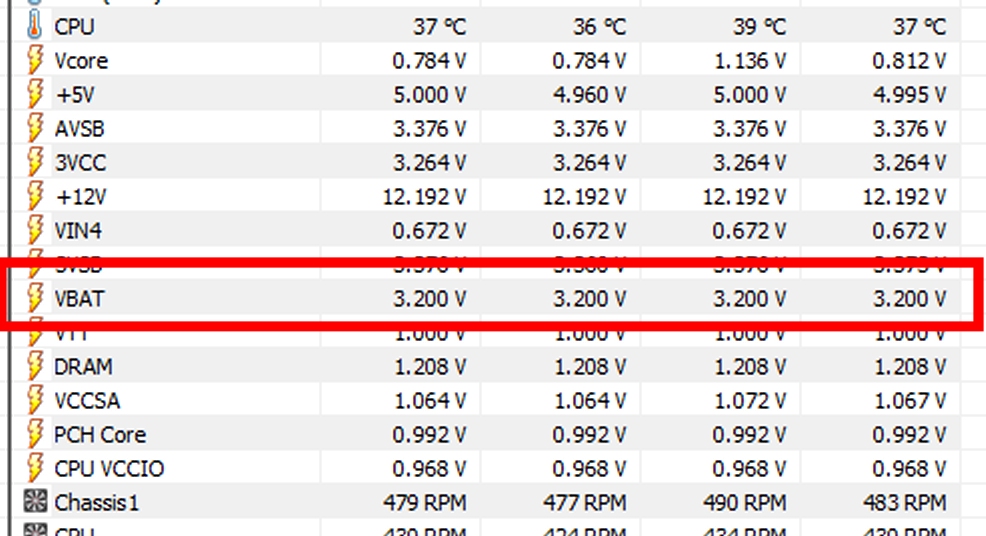This screenshot has width=986, height=536.
Task: Click the 3VCC voltage icon
Action: (35, 162)
